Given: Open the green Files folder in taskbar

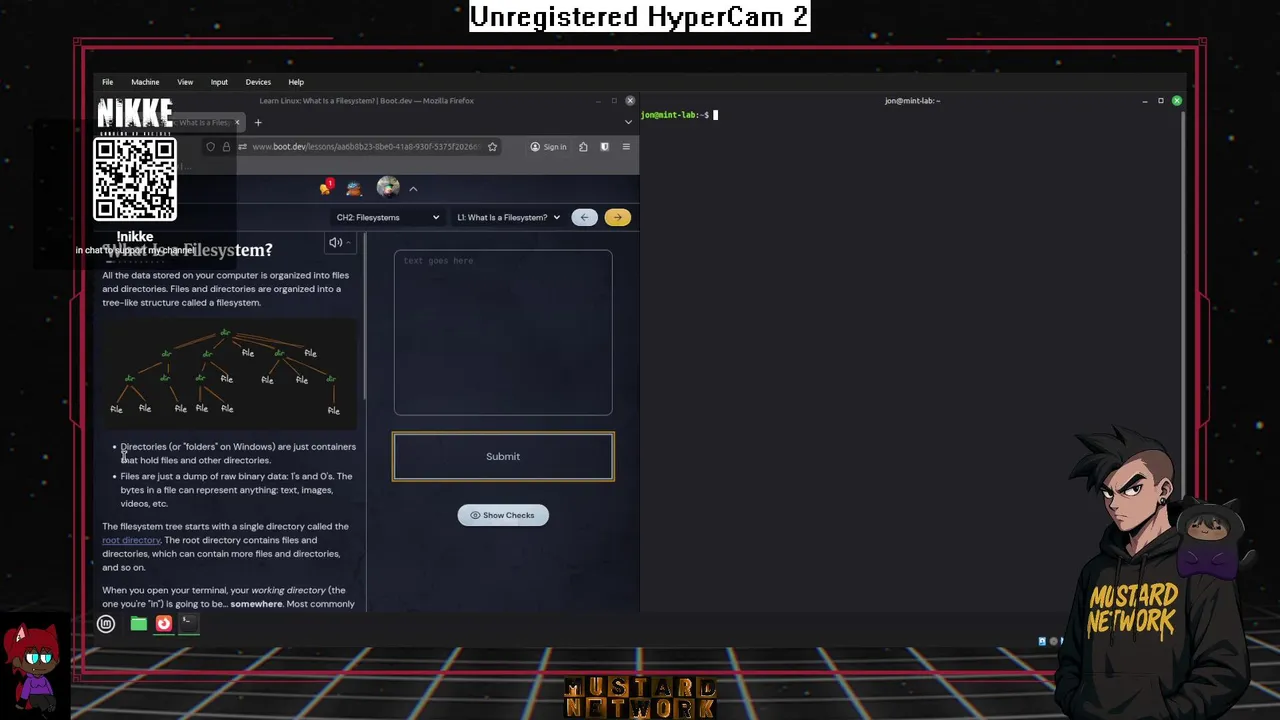Looking at the screenshot, I should click(x=139, y=624).
